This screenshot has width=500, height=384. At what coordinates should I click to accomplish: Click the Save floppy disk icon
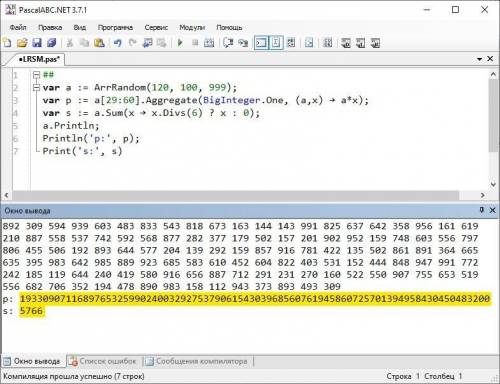37,43
